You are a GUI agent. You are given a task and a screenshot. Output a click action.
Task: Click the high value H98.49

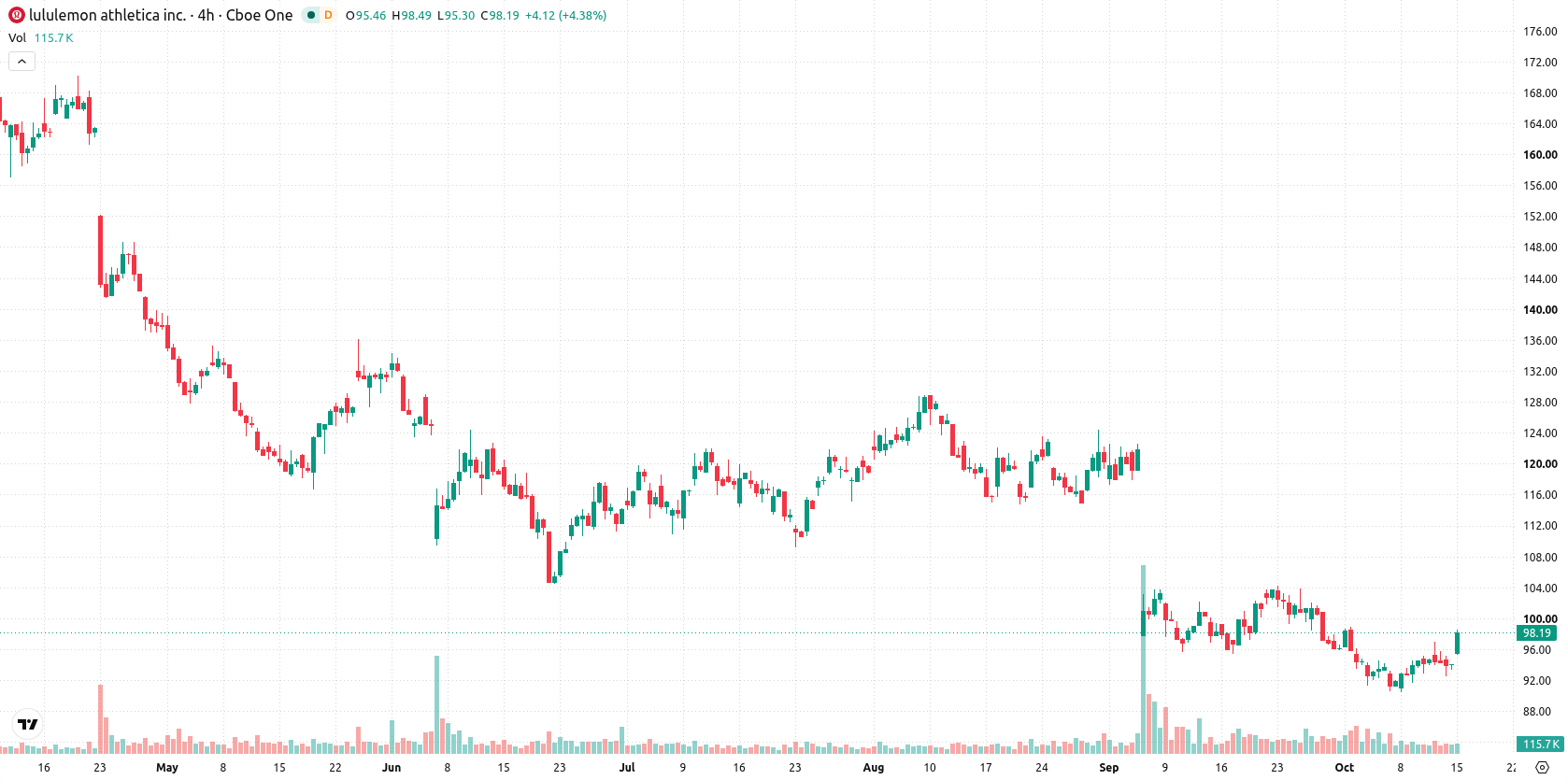pyautogui.click(x=411, y=16)
